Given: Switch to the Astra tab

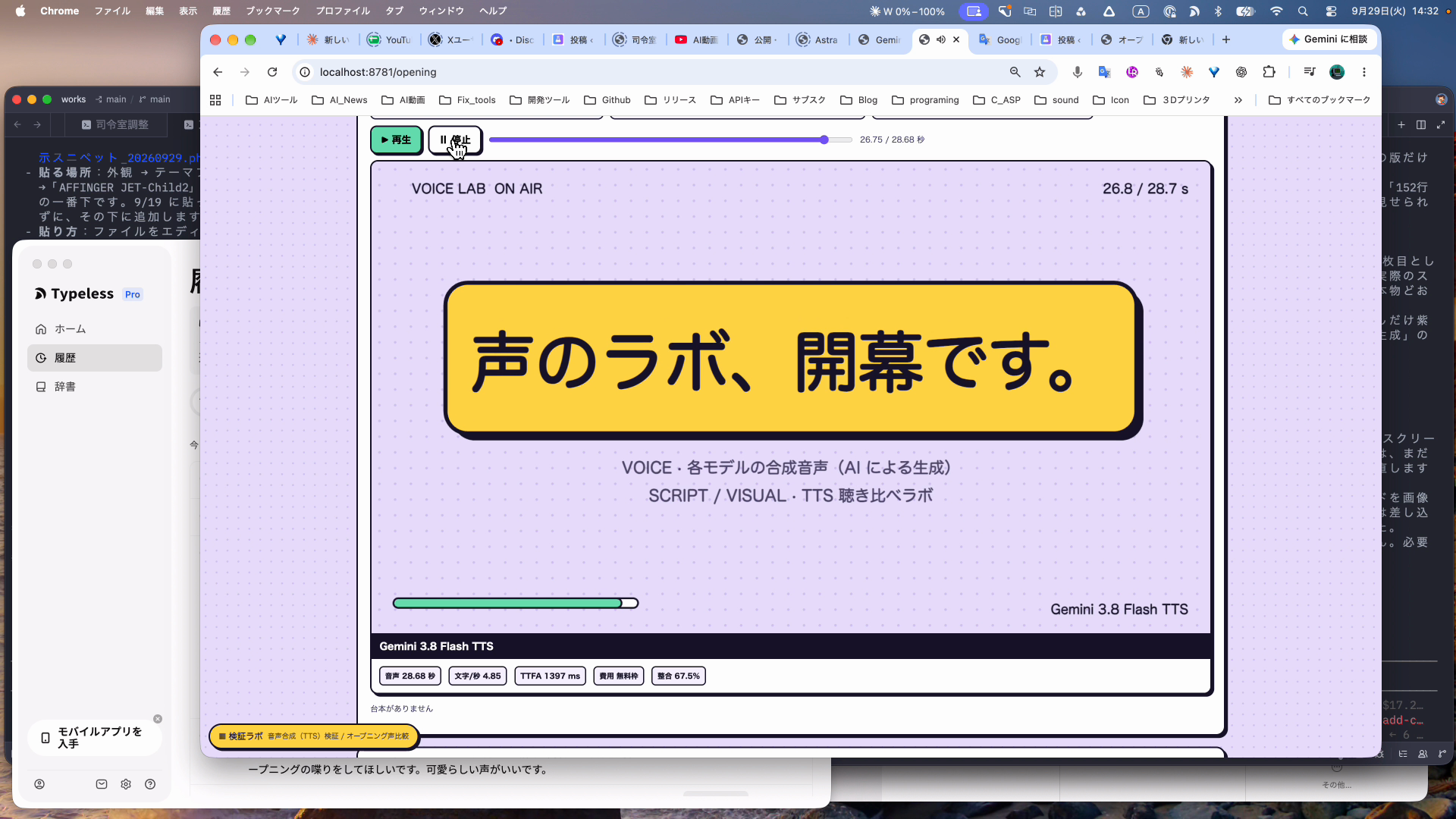Looking at the screenshot, I should 817,39.
